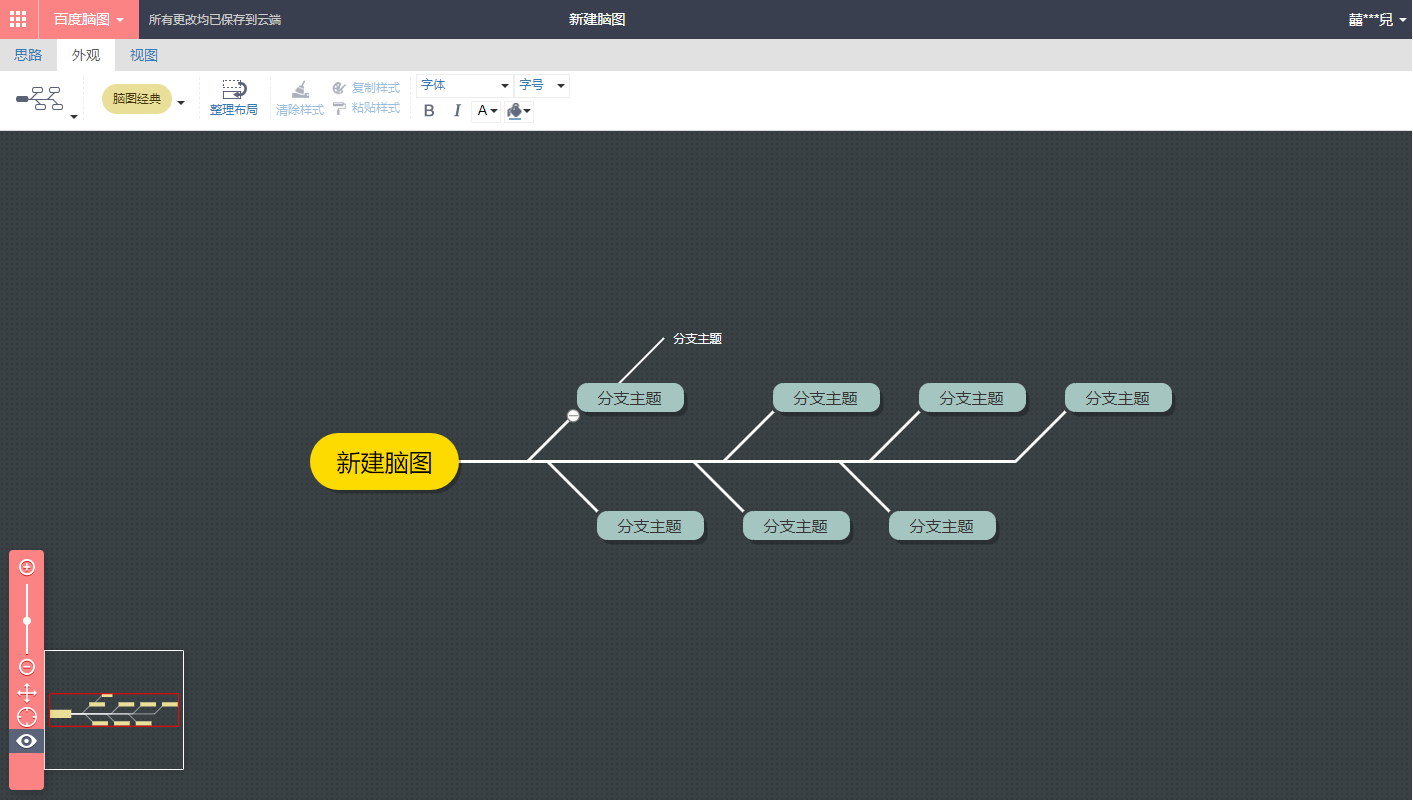Open the 字号 font size dropdown
This screenshot has width=1413, height=801.
coord(542,86)
